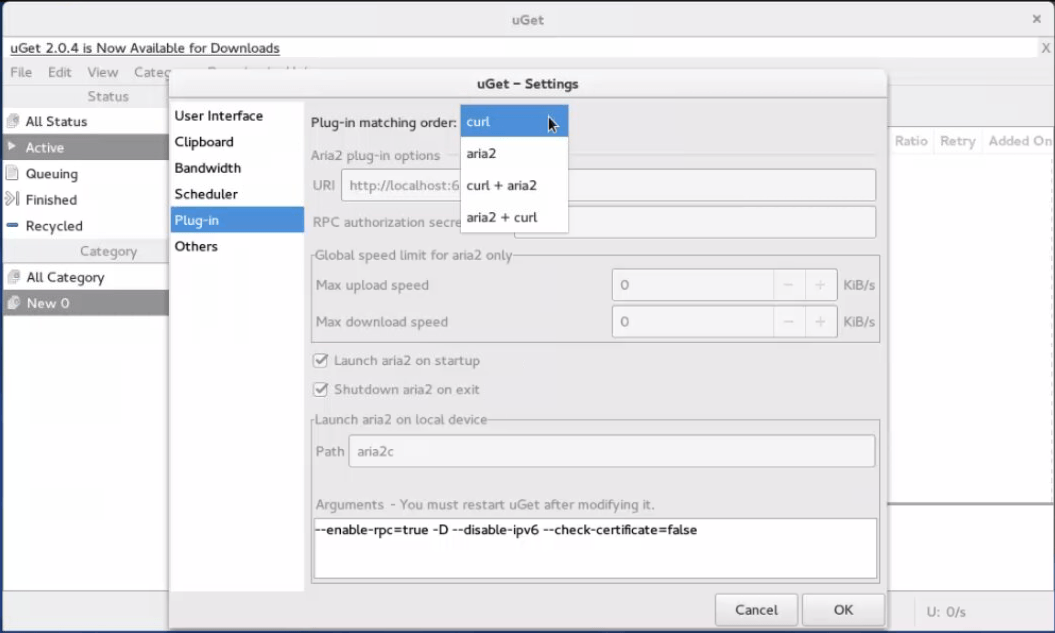The height and width of the screenshot is (633, 1055).
Task: Open the File menu
Action: click(21, 72)
